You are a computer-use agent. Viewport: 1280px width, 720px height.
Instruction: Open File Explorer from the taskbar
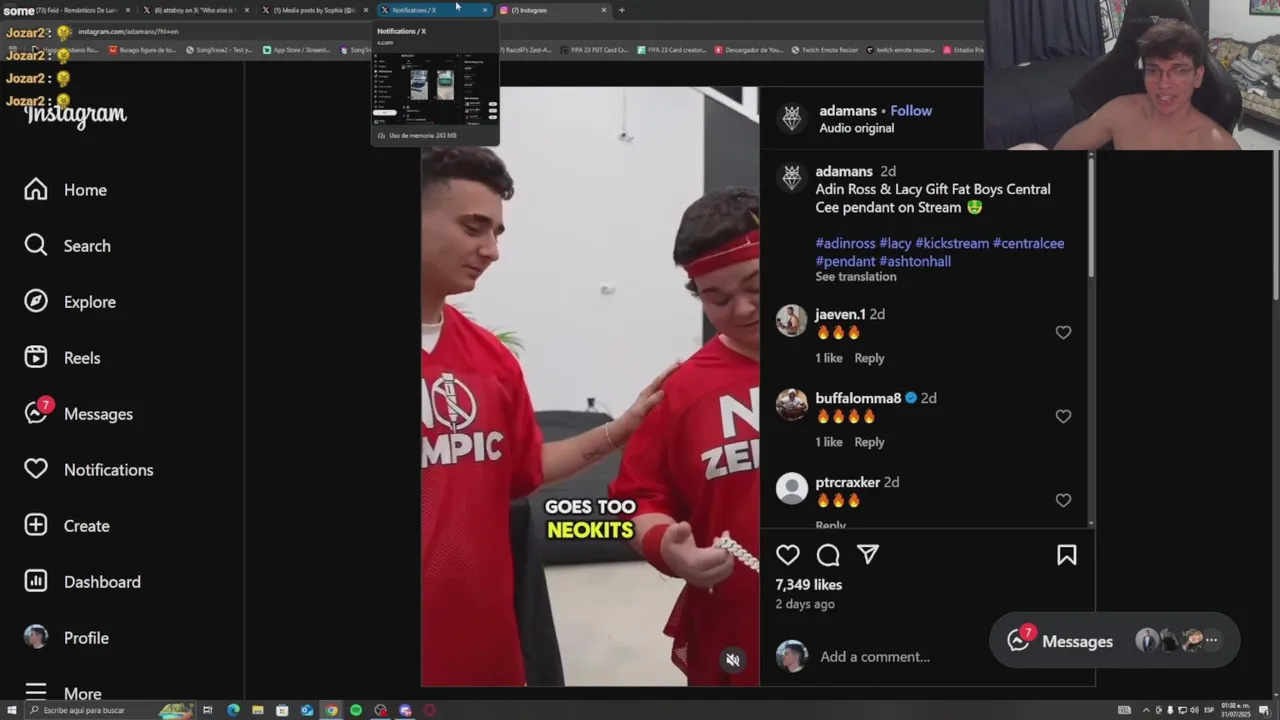(258, 710)
